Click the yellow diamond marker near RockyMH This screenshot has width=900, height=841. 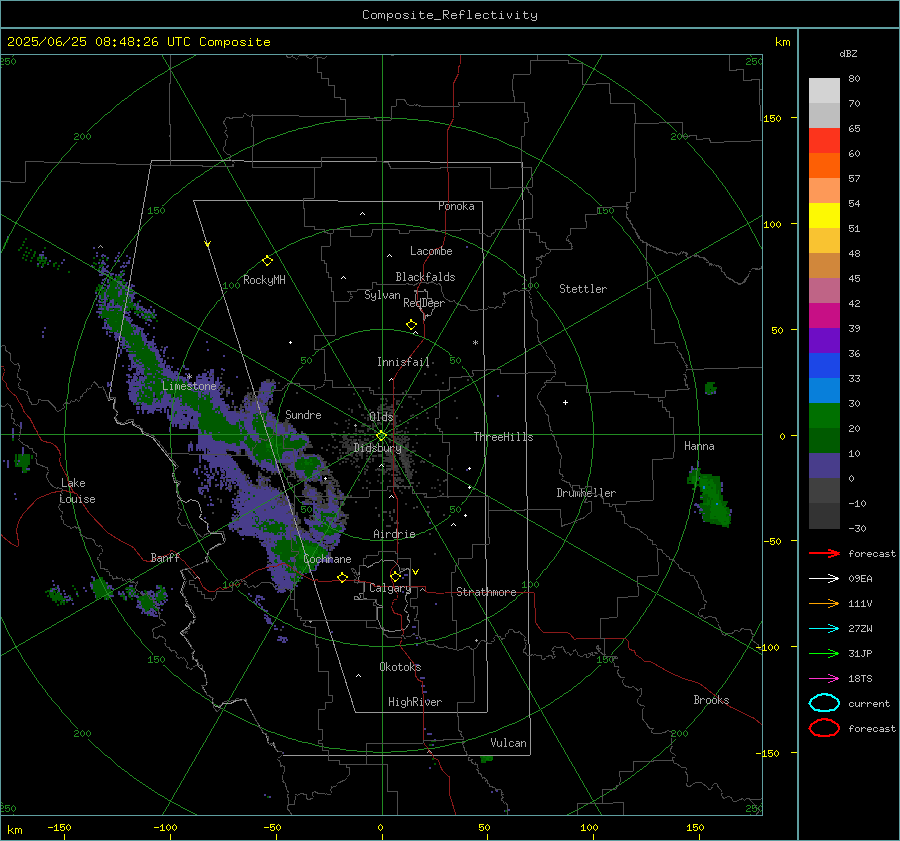(x=267, y=261)
